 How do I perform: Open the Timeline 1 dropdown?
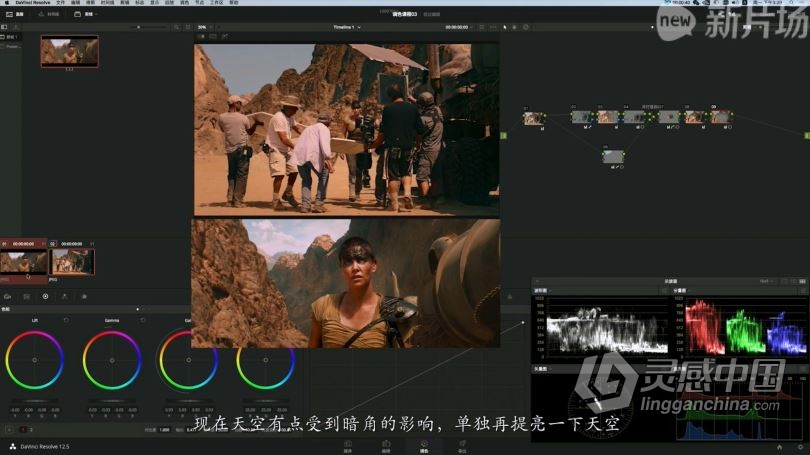[346, 27]
